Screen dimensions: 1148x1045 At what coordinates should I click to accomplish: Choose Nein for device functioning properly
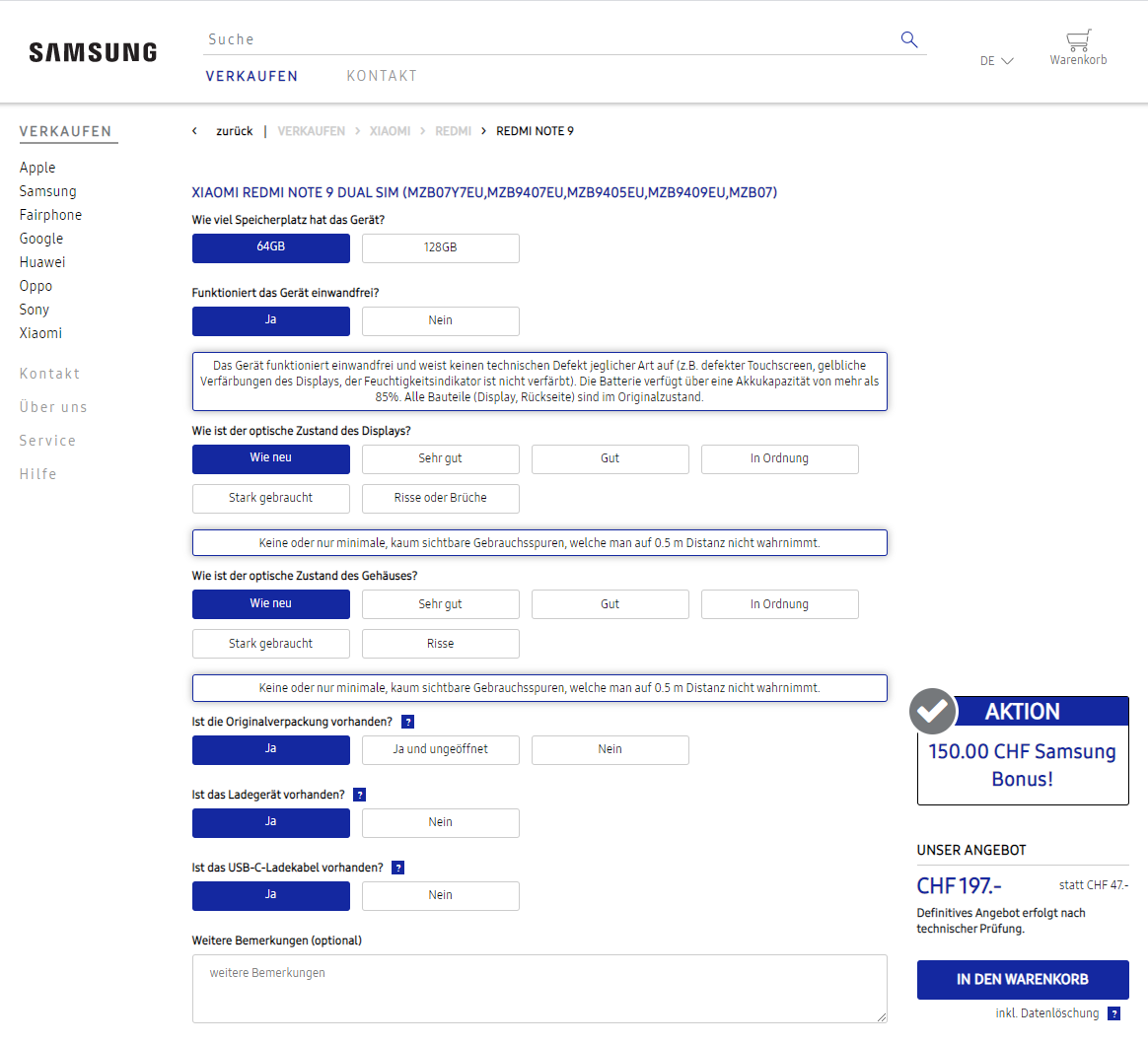pyautogui.click(x=440, y=320)
